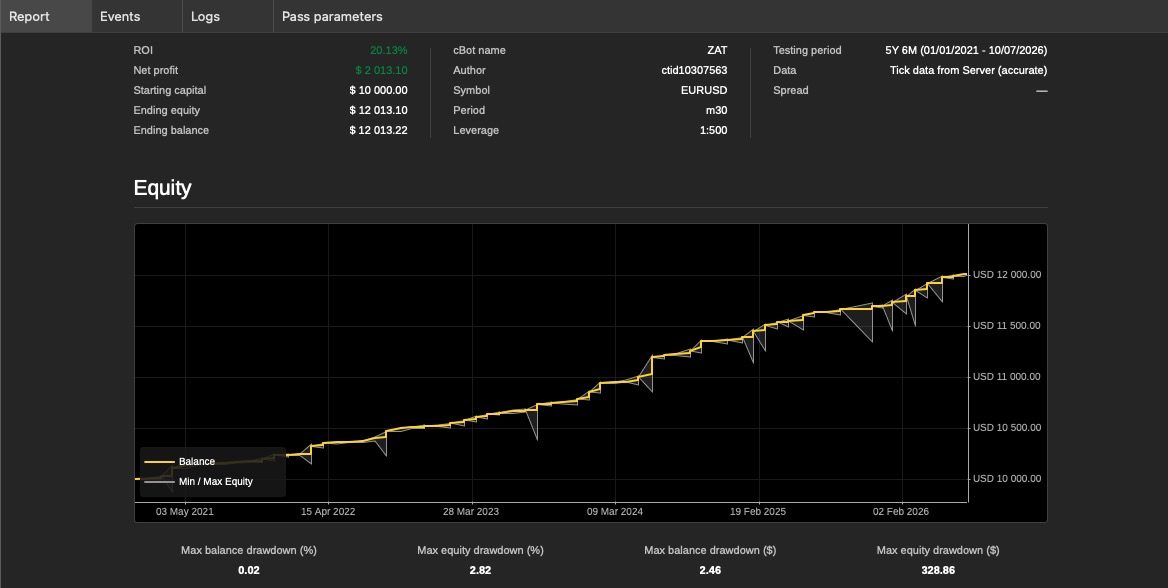The image size is (1168, 588).
Task: Click the Symbol value EURUSD
Action: click(704, 90)
